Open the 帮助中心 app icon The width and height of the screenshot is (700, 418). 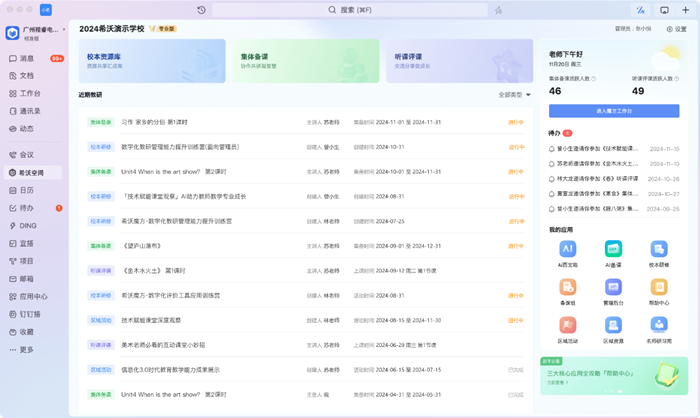coord(659,287)
